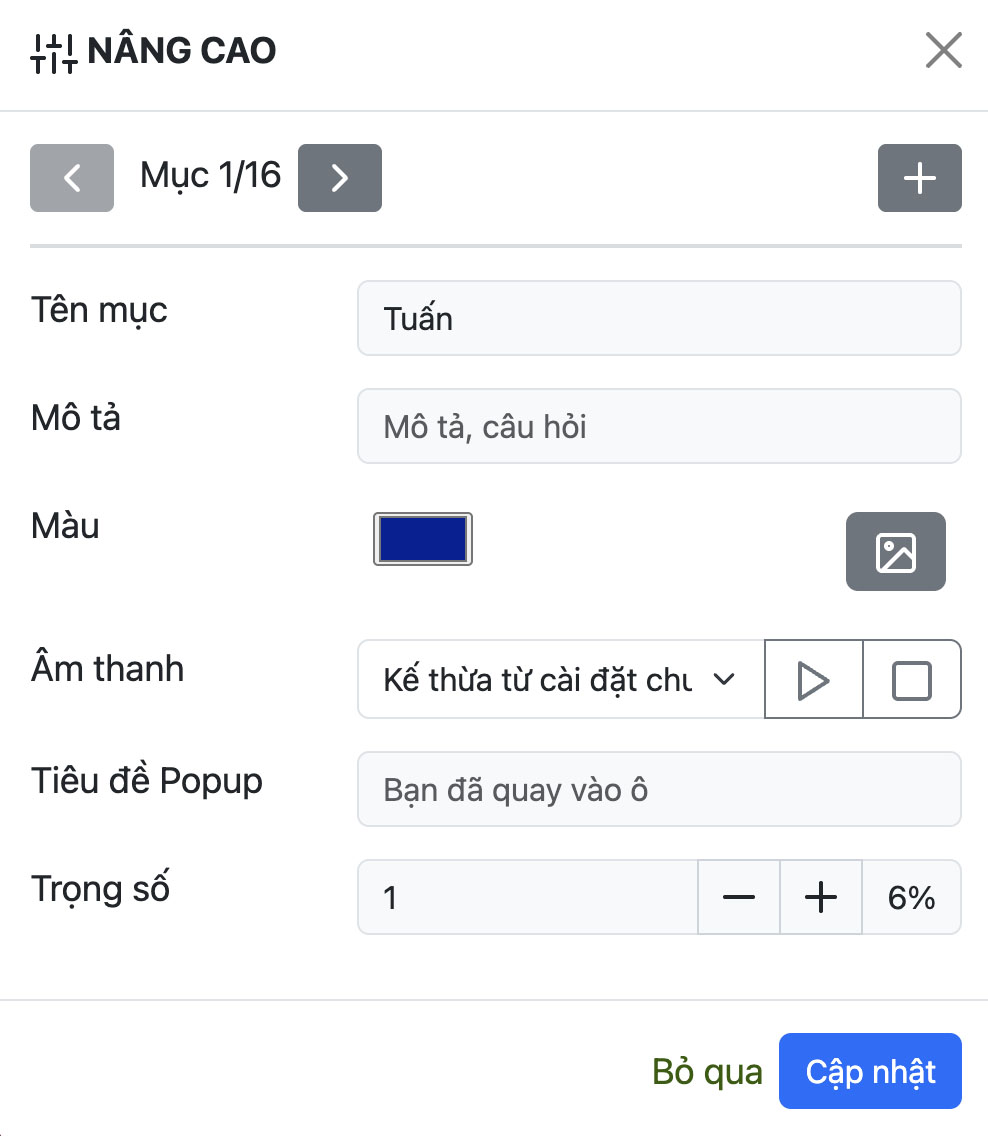The image size is (988, 1136).
Task: Click the Bỏ qua link
Action: [707, 1072]
